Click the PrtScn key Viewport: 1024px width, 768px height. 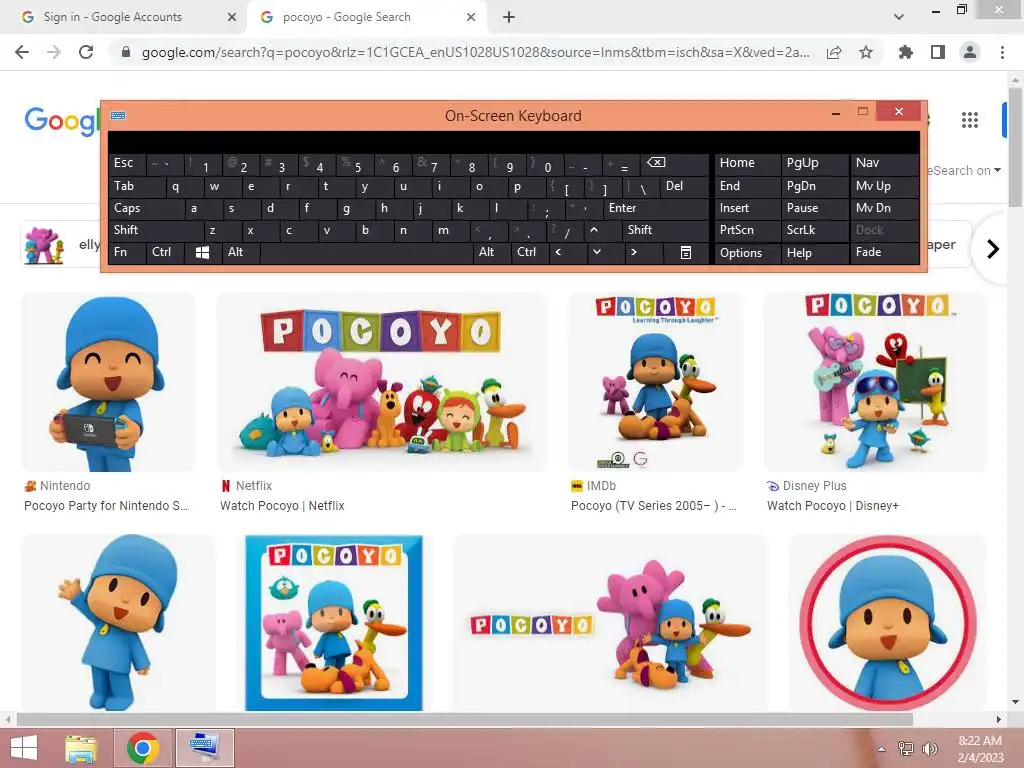click(748, 230)
